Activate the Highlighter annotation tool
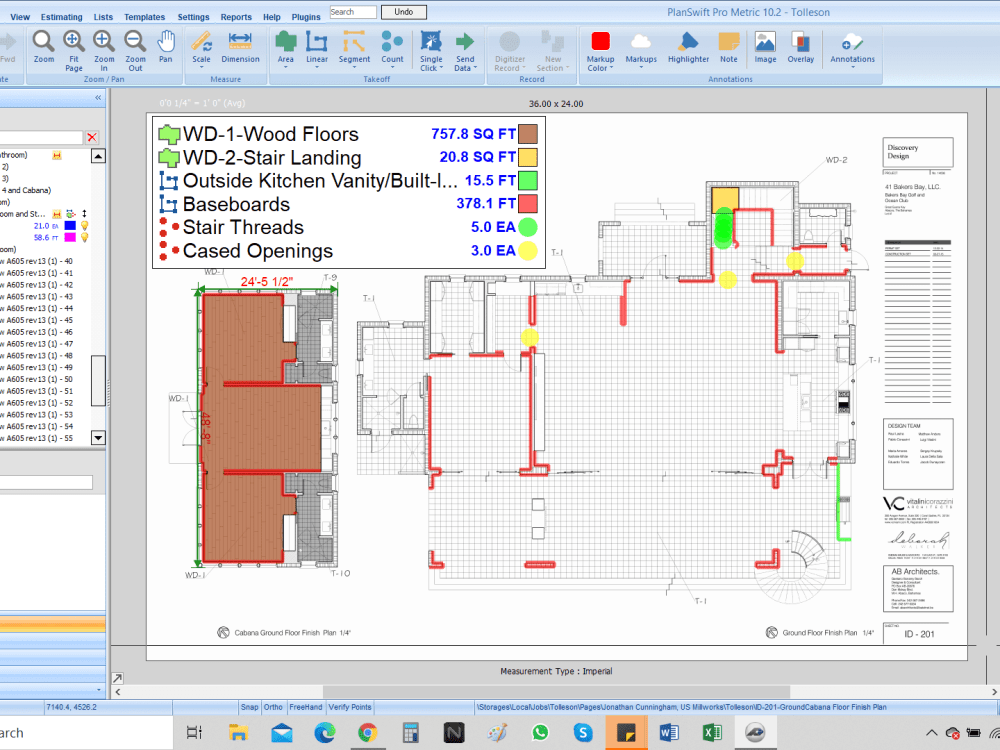The width and height of the screenshot is (1000, 750). [687, 45]
